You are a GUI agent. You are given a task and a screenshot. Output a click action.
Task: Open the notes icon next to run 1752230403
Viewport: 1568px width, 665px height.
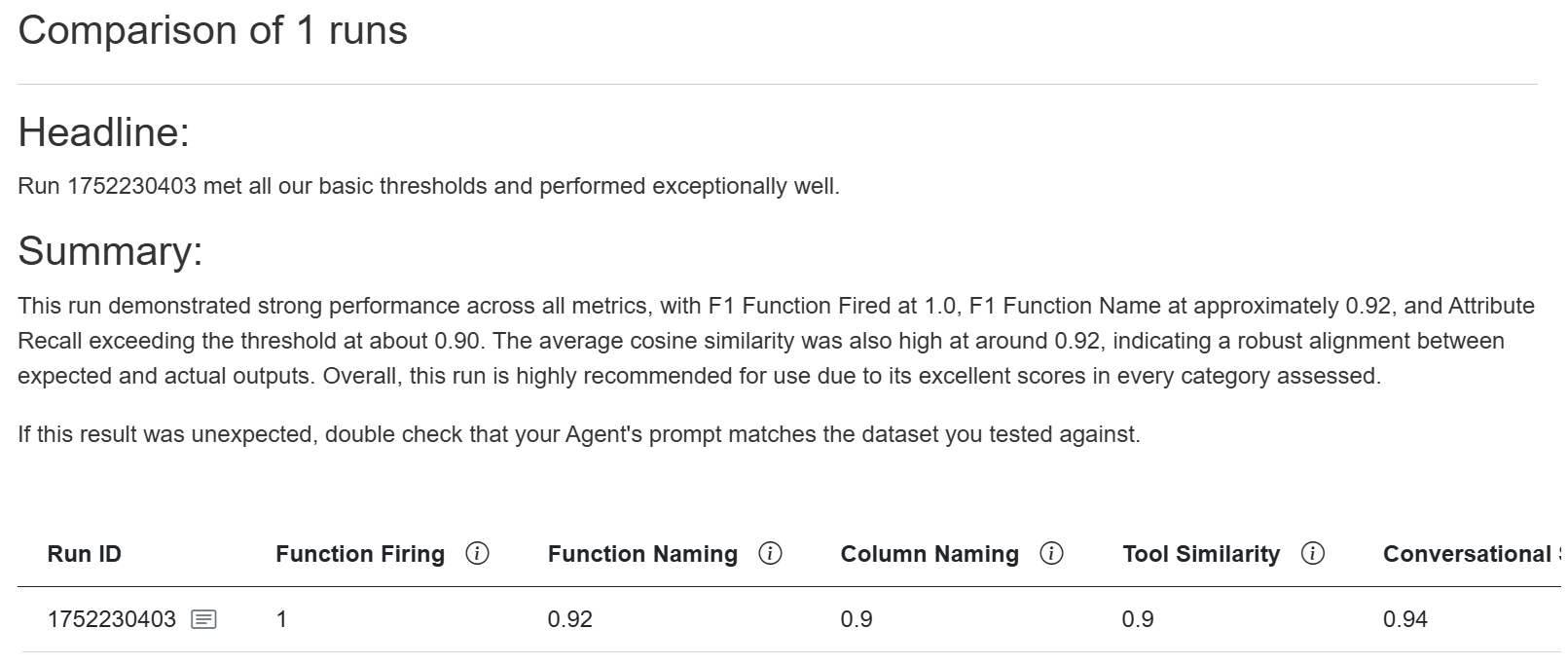coord(203,619)
